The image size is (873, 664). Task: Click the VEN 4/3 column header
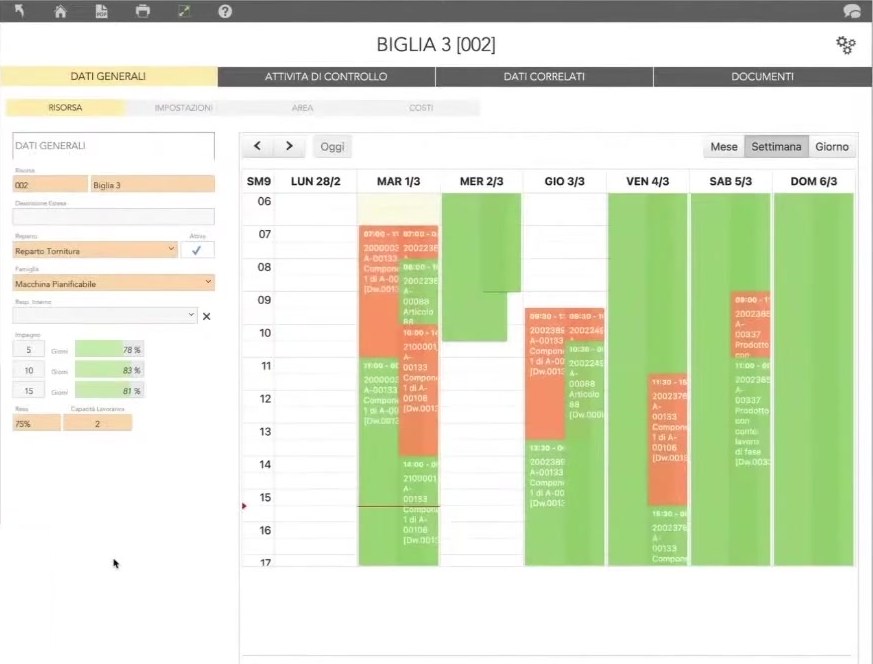click(648, 181)
